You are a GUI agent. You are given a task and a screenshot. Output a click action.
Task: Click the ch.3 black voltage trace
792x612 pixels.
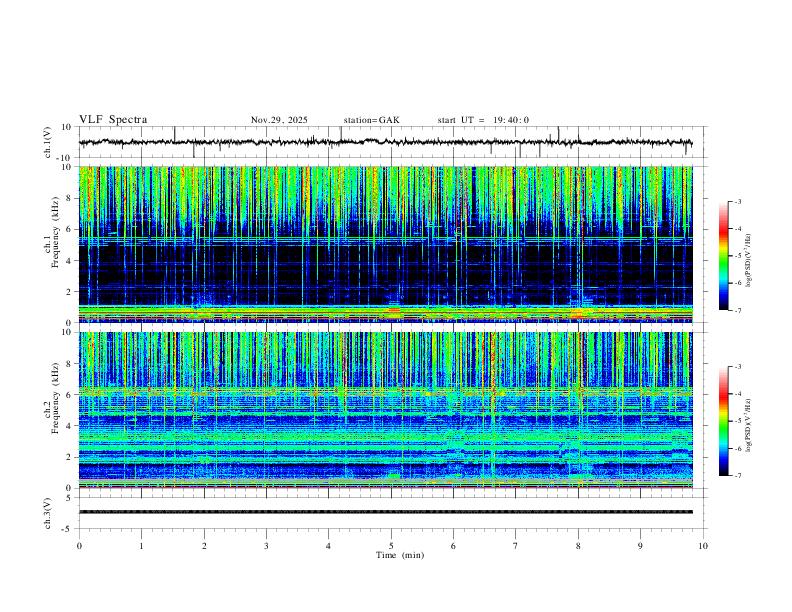click(385, 512)
